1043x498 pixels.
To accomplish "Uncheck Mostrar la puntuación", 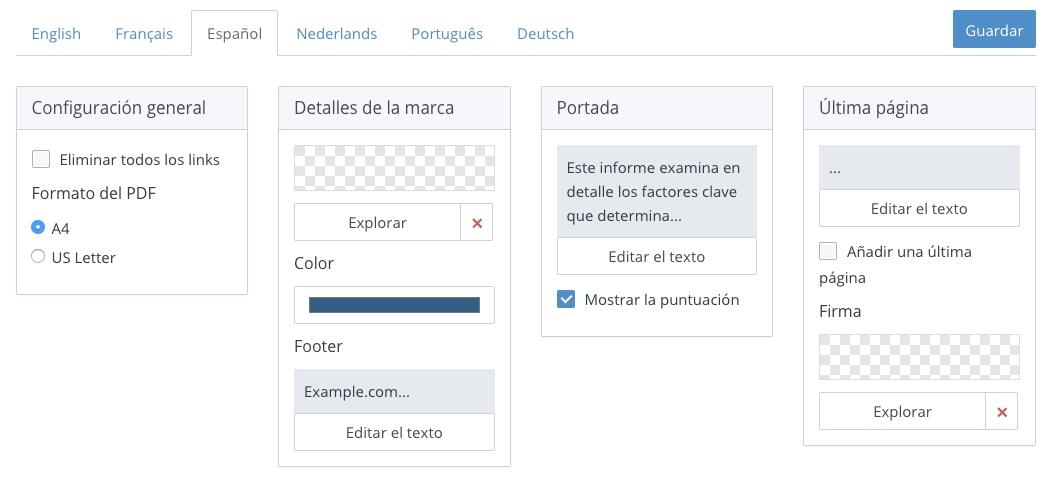I will (x=566, y=299).
